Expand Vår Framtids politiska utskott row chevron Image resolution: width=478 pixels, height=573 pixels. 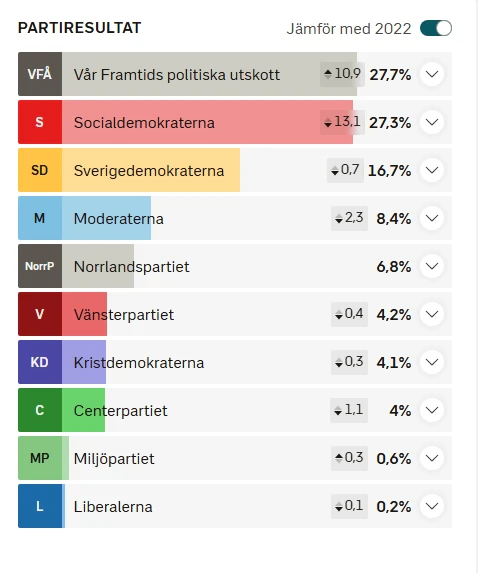click(x=432, y=74)
